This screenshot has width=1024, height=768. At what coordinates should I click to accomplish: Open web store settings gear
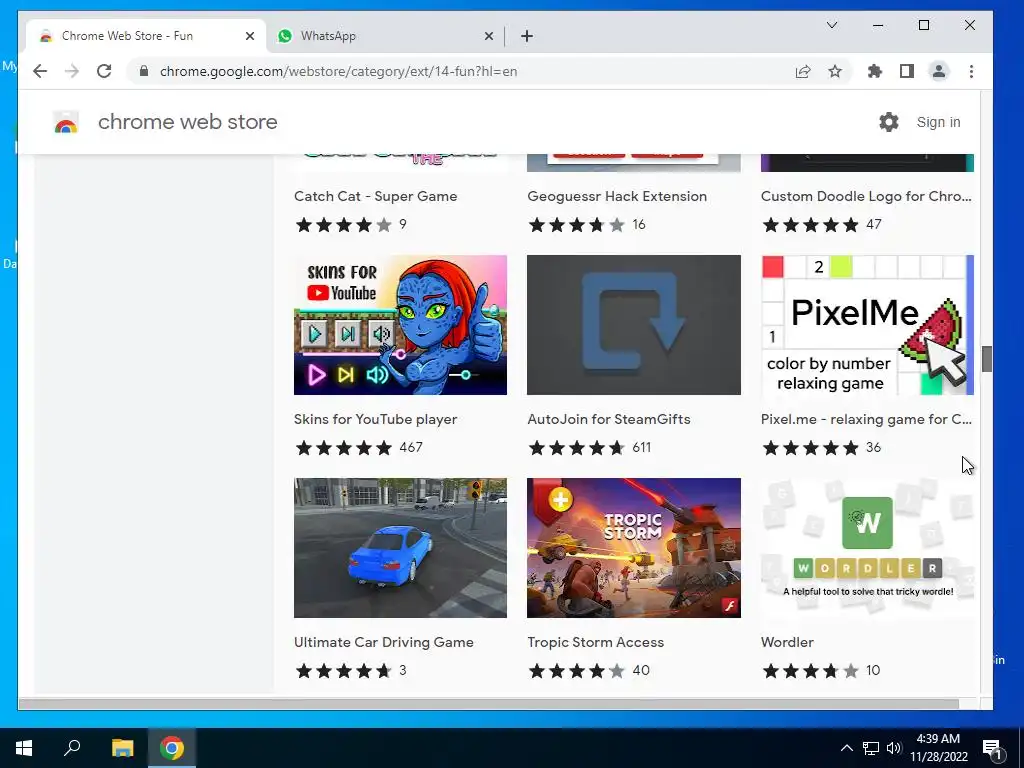point(888,122)
